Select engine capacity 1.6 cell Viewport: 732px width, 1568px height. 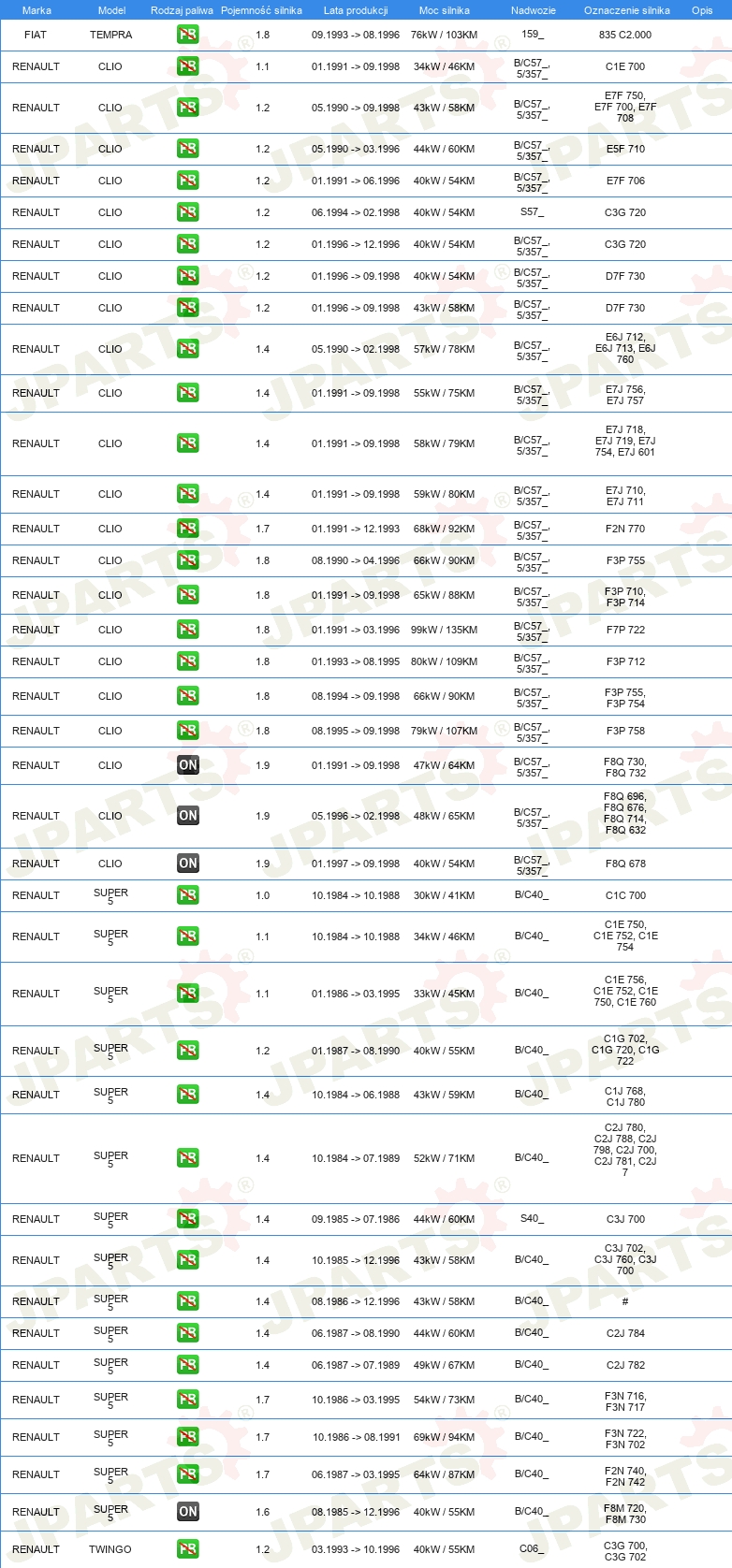[x=263, y=1512]
